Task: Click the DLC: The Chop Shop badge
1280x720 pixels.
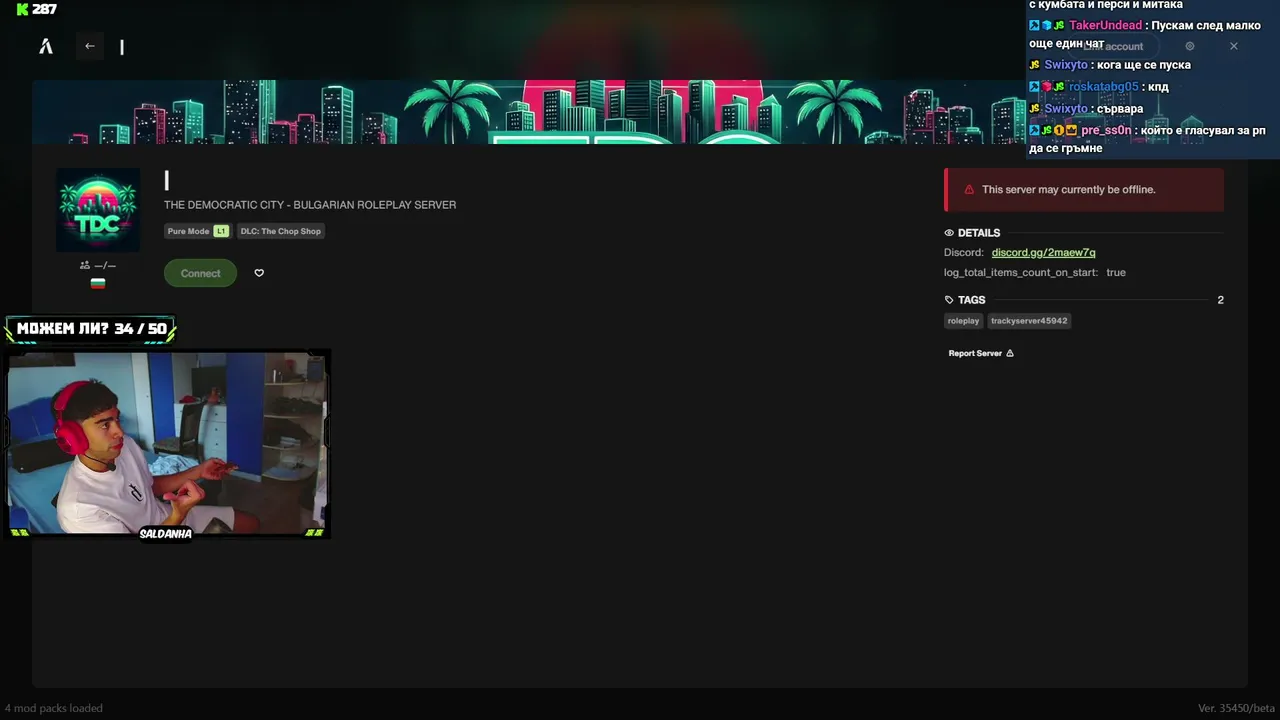Action: [x=281, y=231]
